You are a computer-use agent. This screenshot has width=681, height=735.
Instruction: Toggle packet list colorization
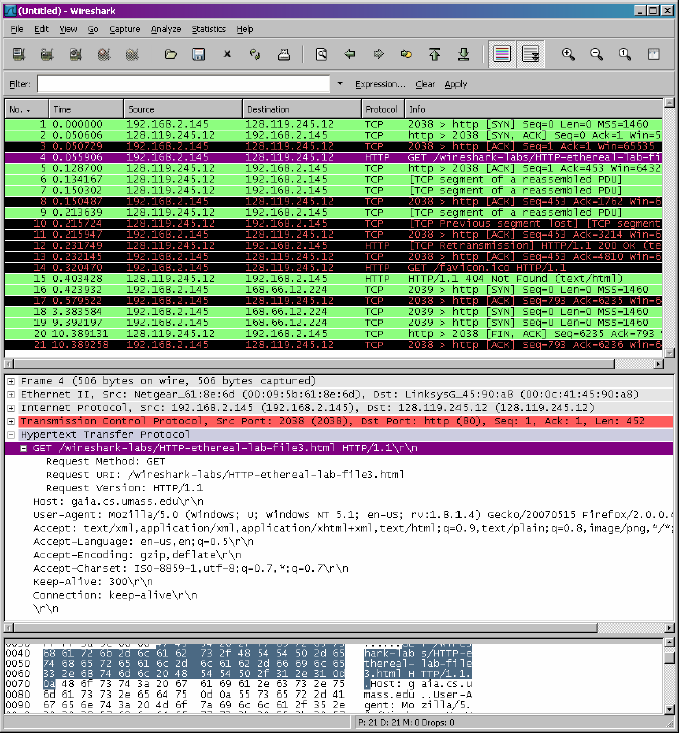coord(502,54)
